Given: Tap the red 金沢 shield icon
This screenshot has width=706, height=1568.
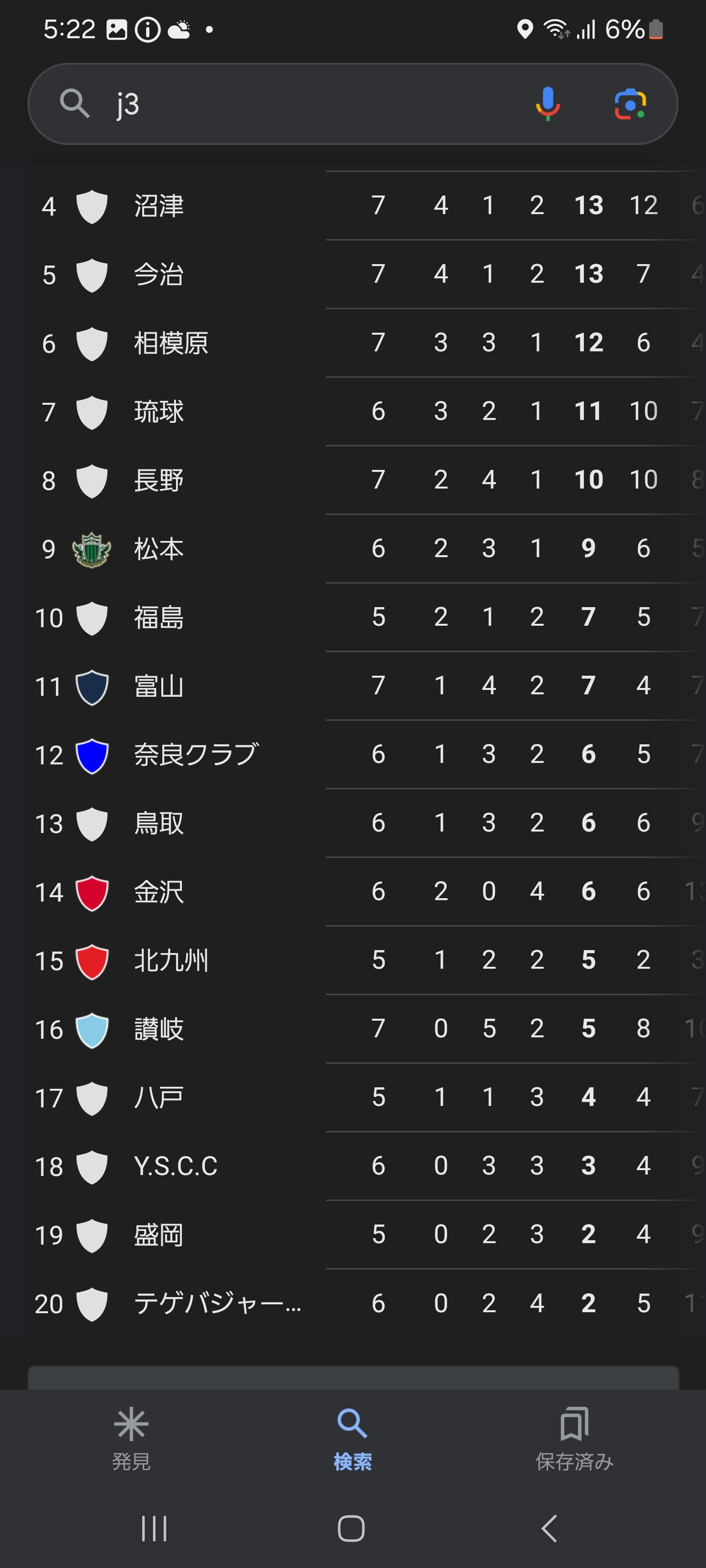Looking at the screenshot, I should point(92,892).
